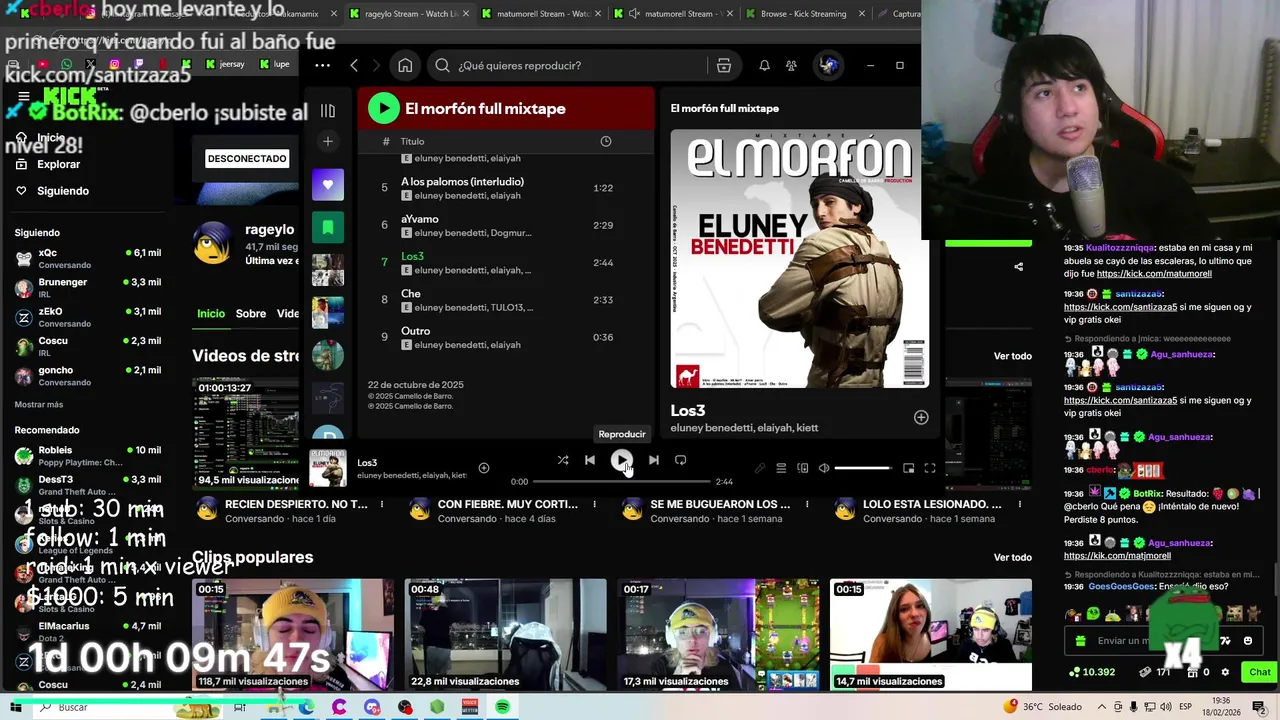Add Los3 to library from Now Playing panel
The image size is (1280, 720).
pos(921,417)
